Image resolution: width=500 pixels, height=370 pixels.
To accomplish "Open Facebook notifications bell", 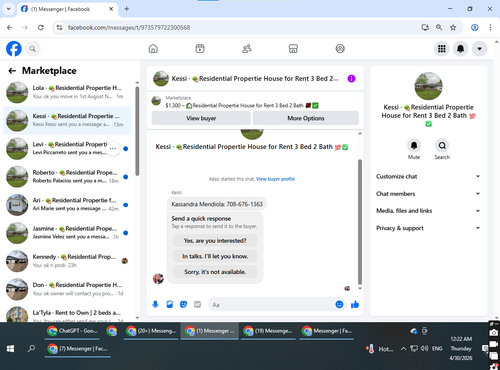I will [x=460, y=49].
